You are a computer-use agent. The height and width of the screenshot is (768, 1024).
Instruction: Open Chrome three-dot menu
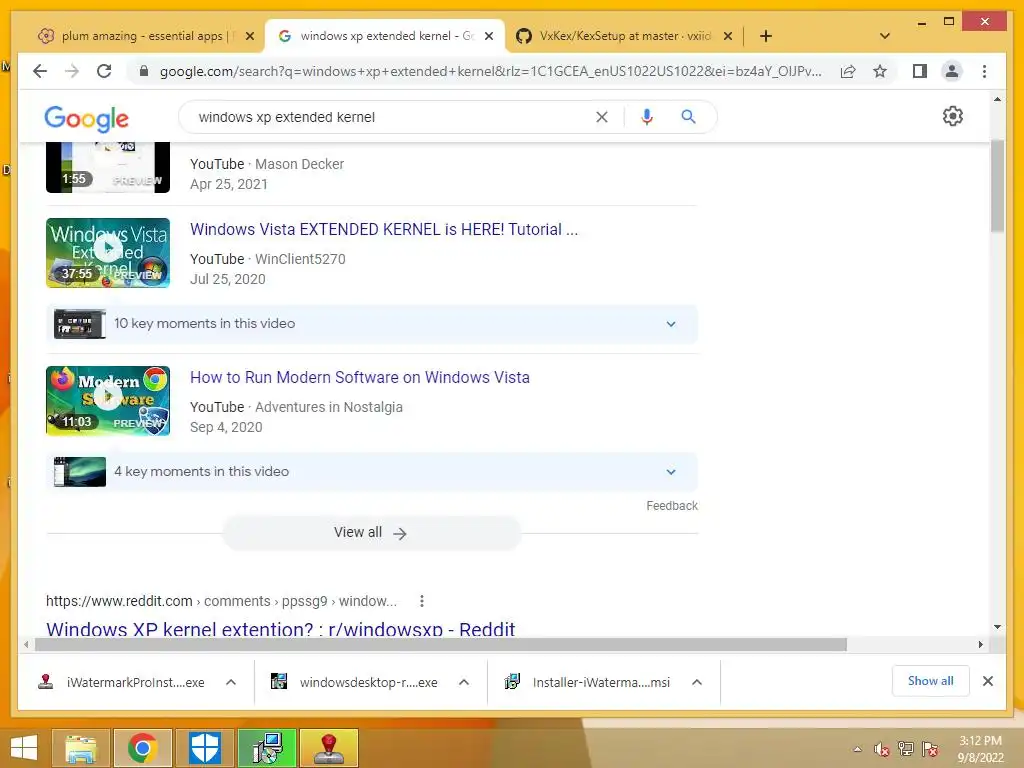coord(984,71)
